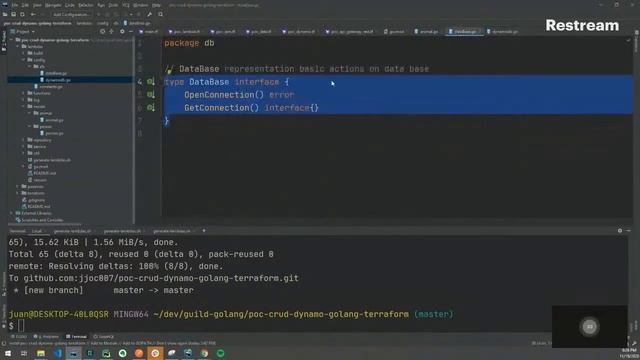Open the Windows Start menu
The width and height of the screenshot is (640, 360).
(x=8, y=353)
